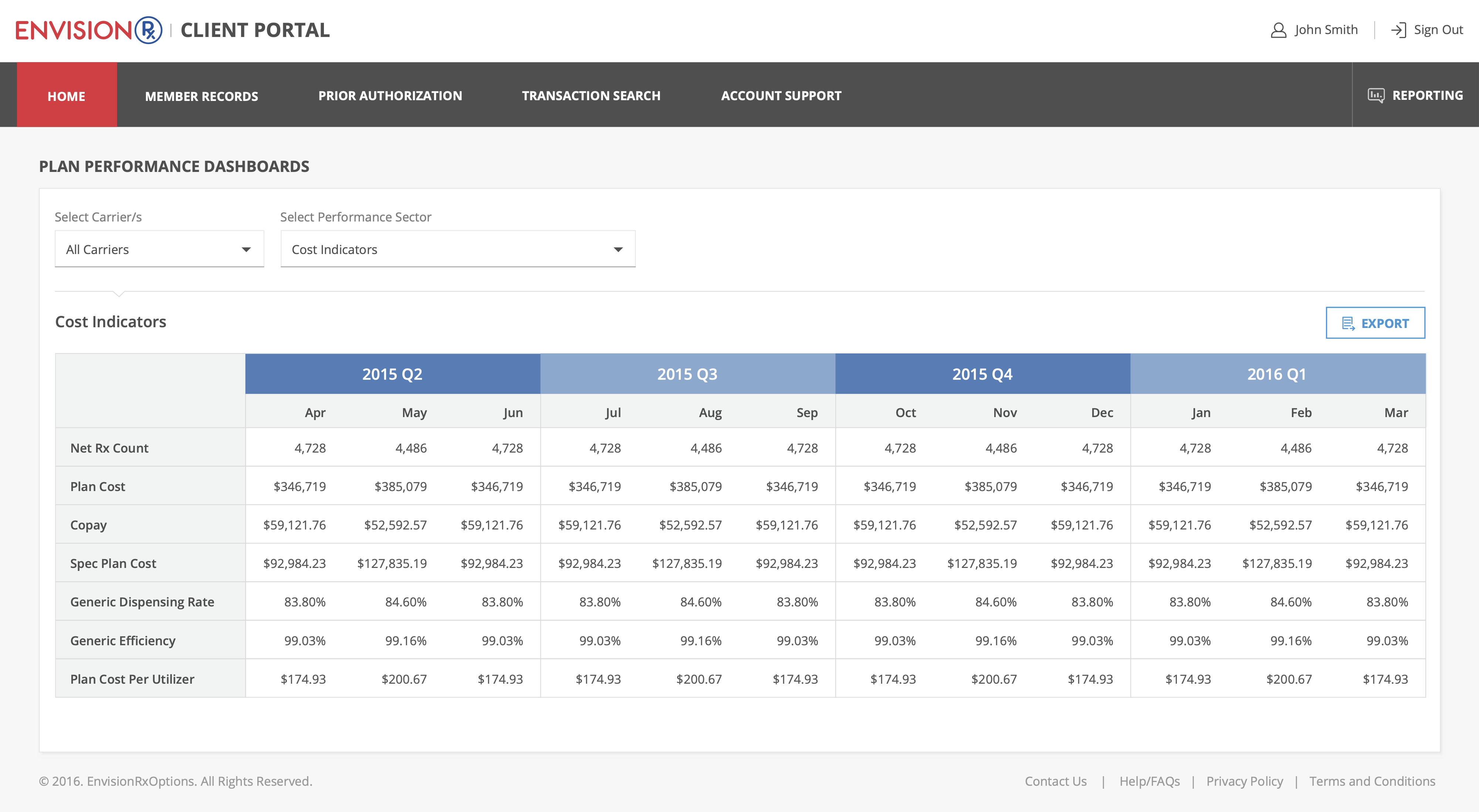Open the Prior Authorization tab
The height and width of the screenshot is (812, 1479).
tap(390, 96)
